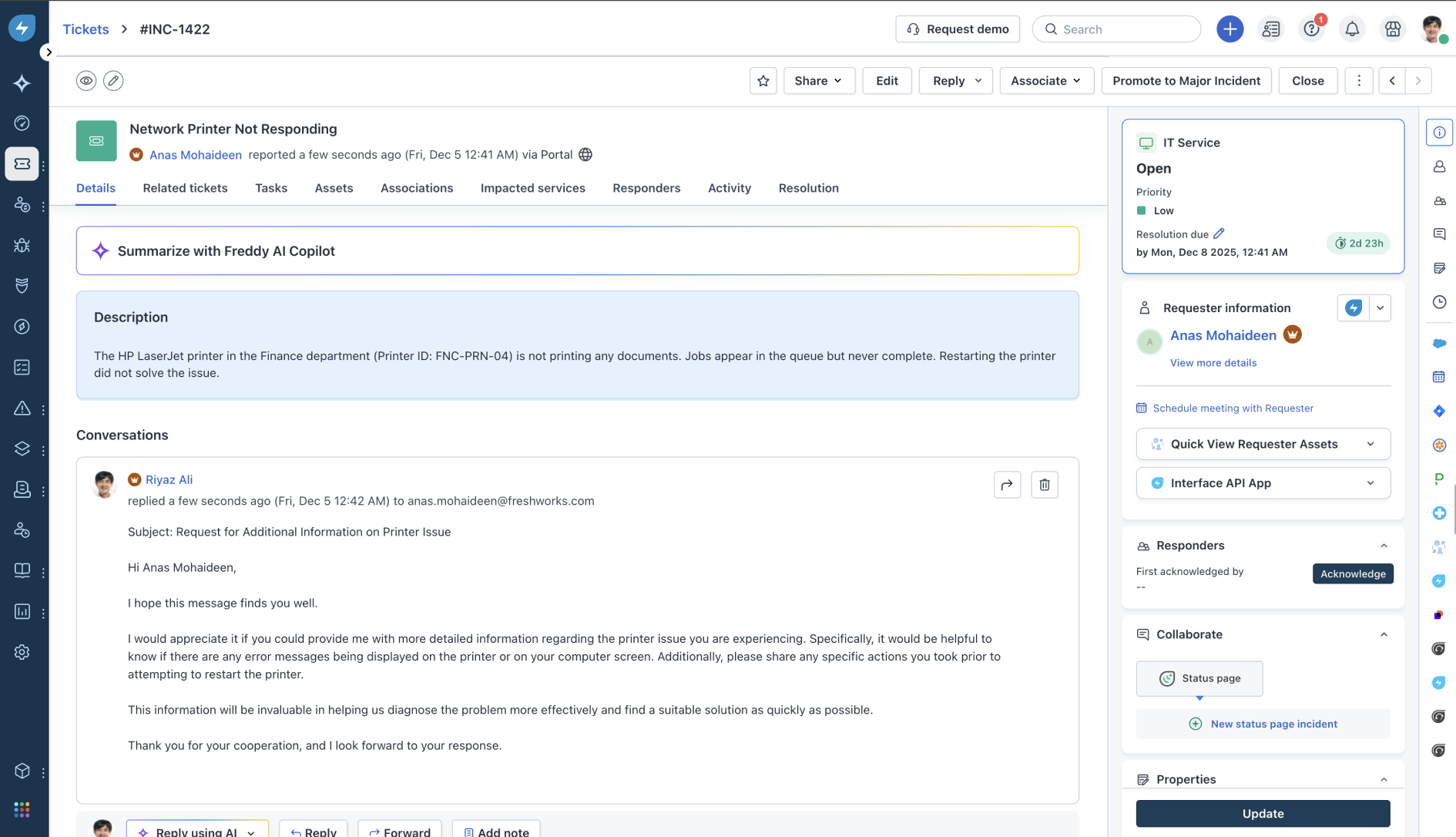
Task: Click Summarize with Freddy AI Copilot
Action: [x=577, y=250]
